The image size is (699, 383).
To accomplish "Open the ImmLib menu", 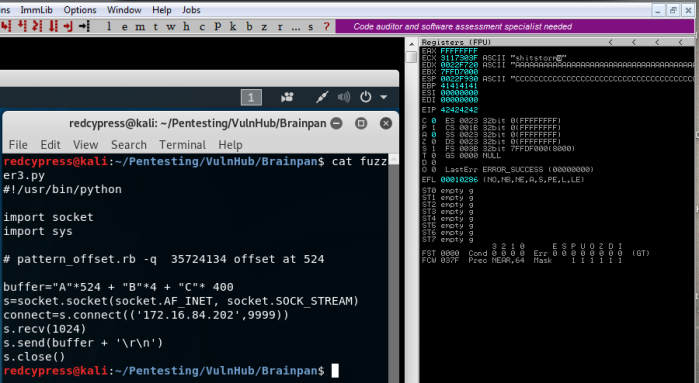I will 37,9.
